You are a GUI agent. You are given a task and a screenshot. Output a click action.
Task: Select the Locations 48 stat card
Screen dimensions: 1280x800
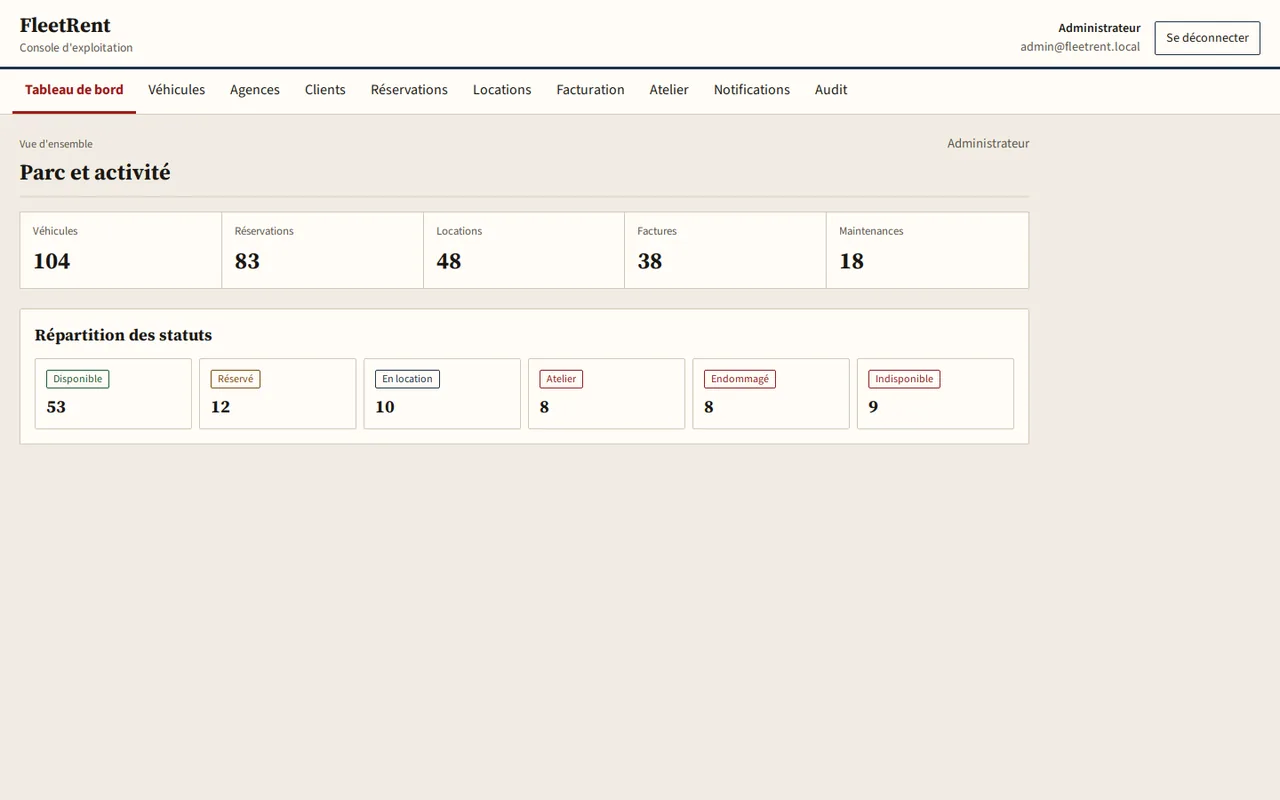[524, 250]
